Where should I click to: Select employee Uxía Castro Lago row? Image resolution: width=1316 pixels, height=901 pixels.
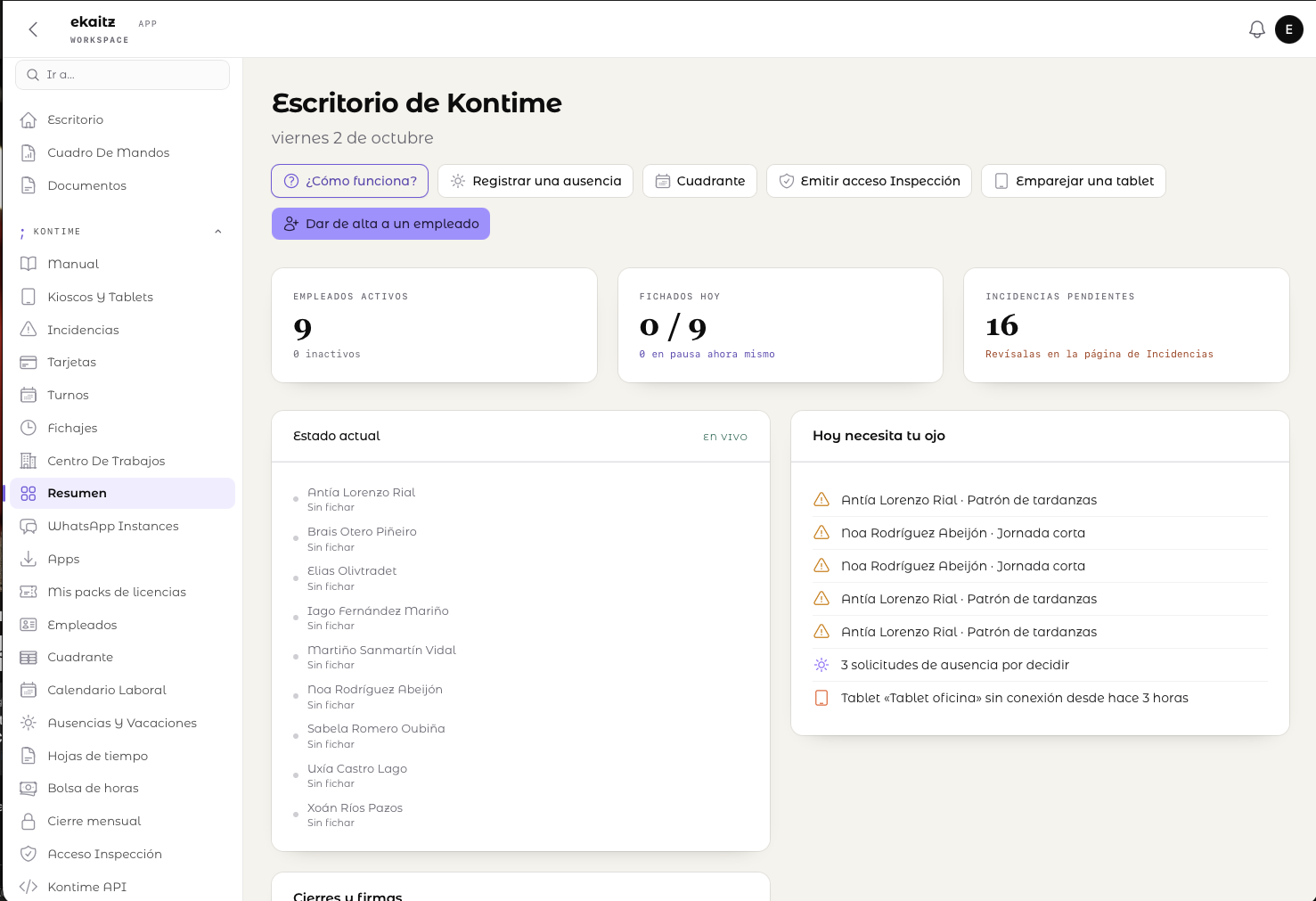click(x=520, y=775)
